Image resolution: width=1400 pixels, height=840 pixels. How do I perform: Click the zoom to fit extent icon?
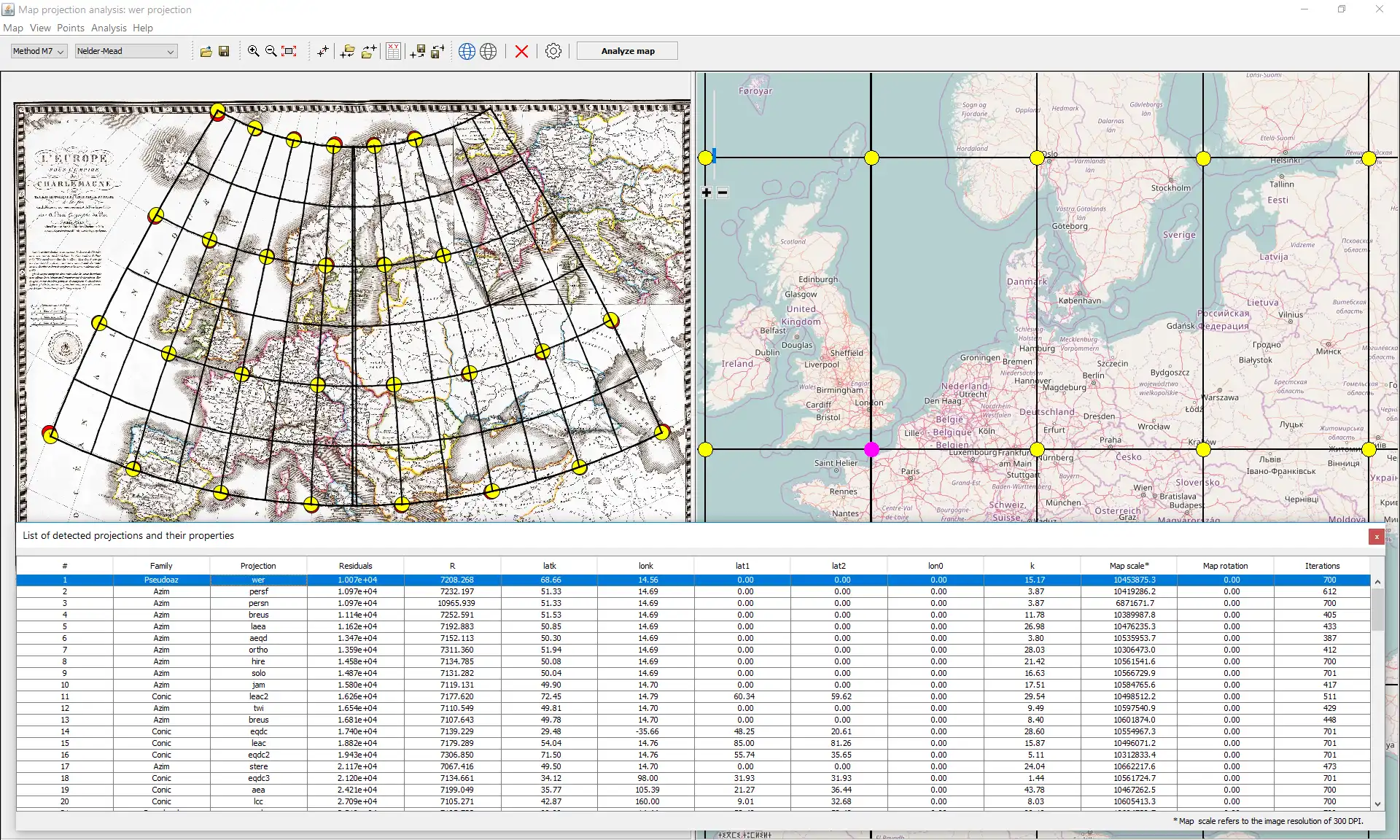pyautogui.click(x=289, y=51)
